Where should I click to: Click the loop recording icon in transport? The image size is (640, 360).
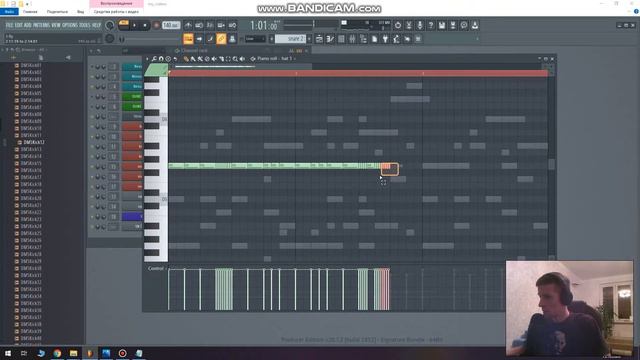click(x=232, y=25)
